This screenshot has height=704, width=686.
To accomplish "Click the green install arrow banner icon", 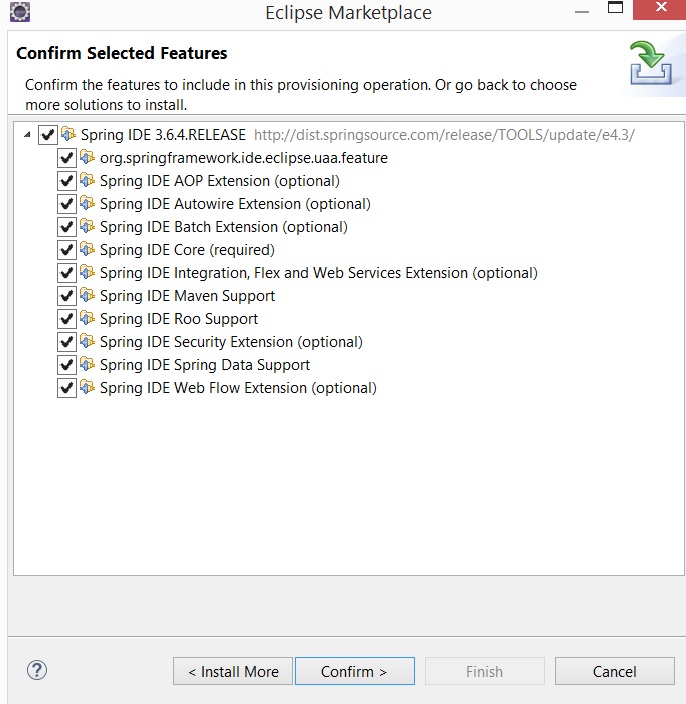I will pos(651,62).
